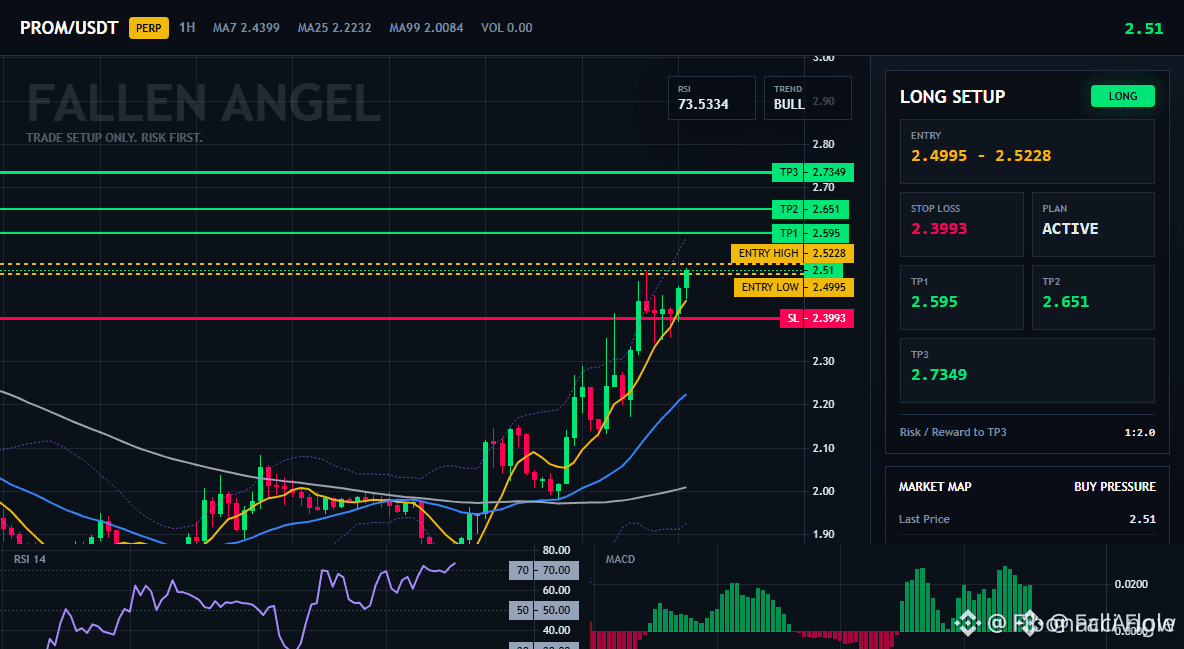The image size is (1184, 649).
Task: Click the LONG SETUP panel heading
Action: click(952, 97)
